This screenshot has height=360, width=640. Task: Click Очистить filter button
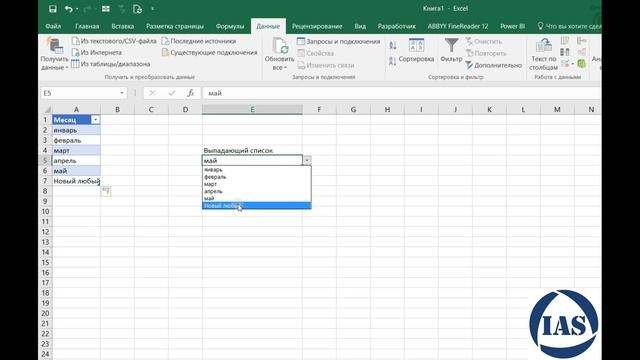(484, 42)
